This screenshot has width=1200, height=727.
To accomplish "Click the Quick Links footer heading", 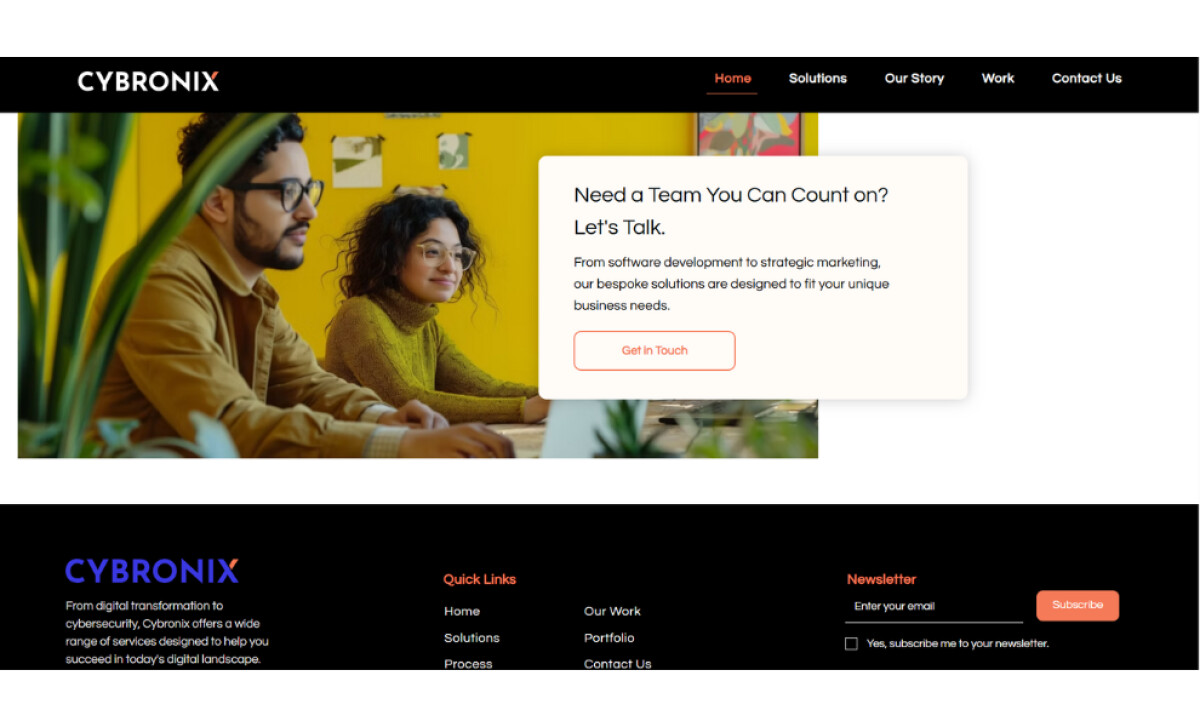I will tap(480, 579).
